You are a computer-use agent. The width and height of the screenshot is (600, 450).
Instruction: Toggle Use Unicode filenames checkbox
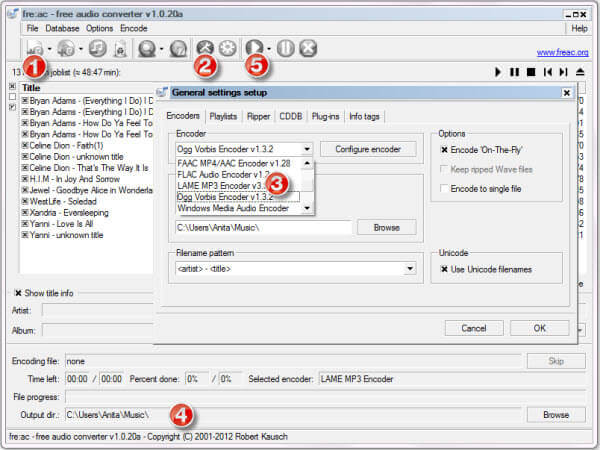(445, 269)
